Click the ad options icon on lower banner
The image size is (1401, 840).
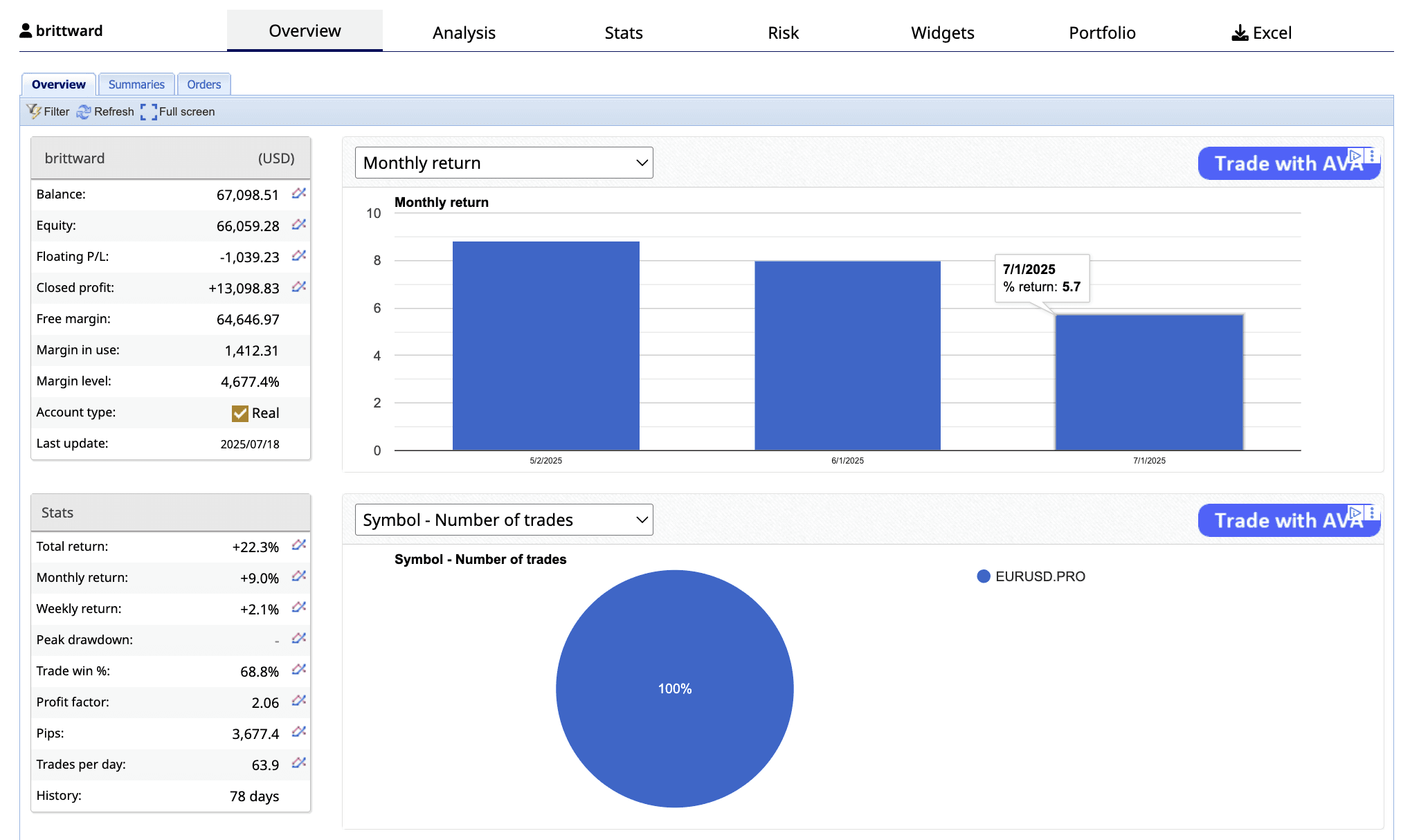tap(1372, 513)
